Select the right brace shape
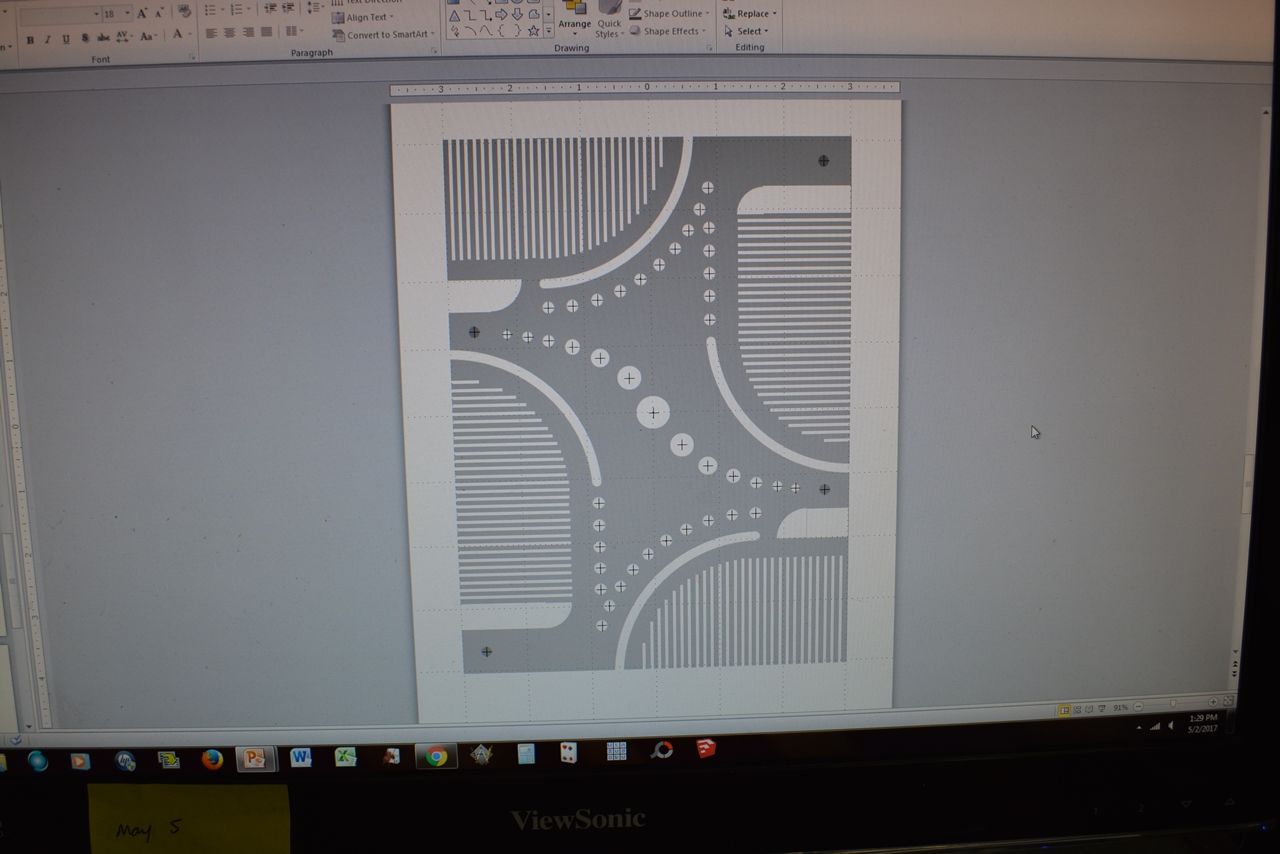The height and width of the screenshot is (854, 1280). (x=518, y=31)
